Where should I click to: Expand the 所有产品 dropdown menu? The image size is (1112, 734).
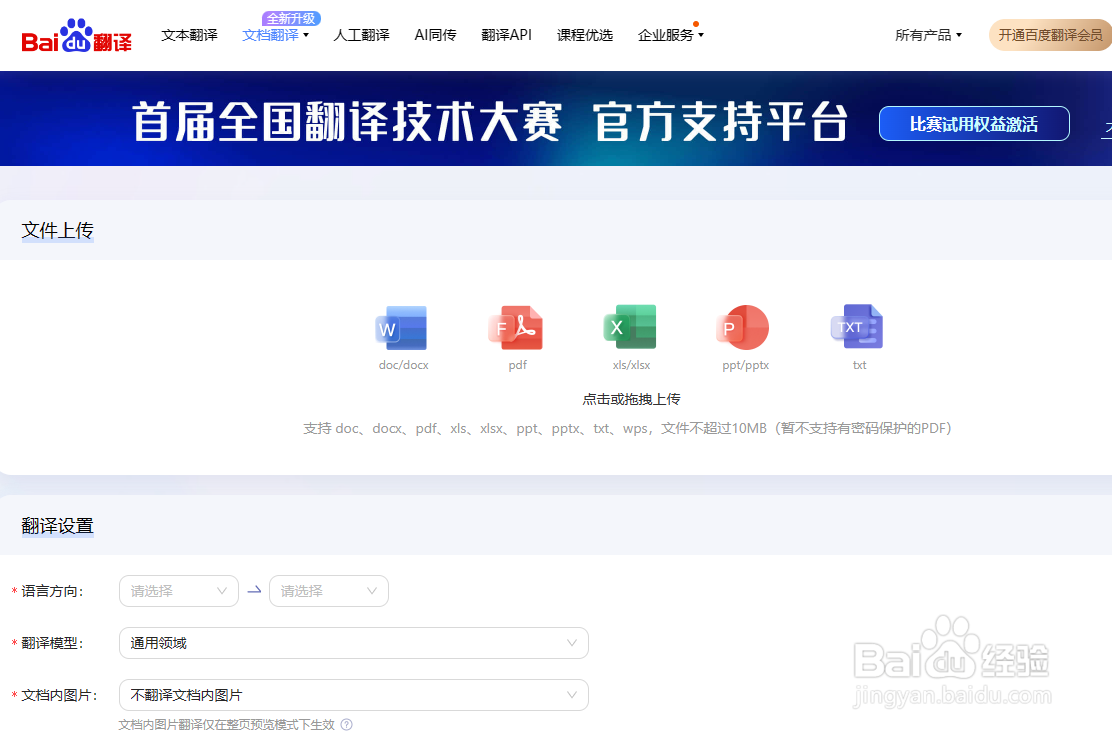928,34
